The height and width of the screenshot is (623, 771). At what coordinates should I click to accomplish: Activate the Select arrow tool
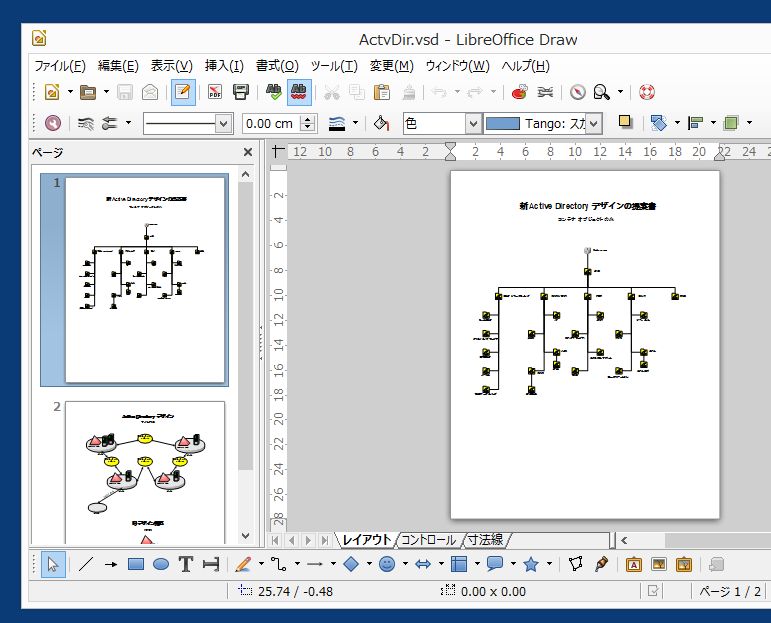tap(53, 564)
